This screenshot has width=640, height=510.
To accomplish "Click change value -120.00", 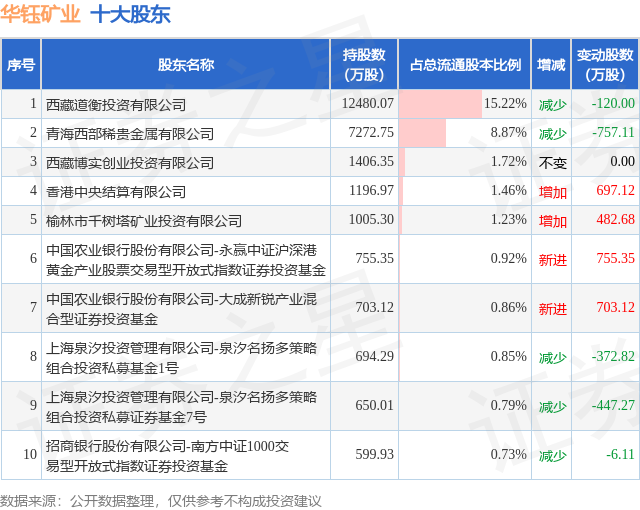I will [x=613, y=103].
